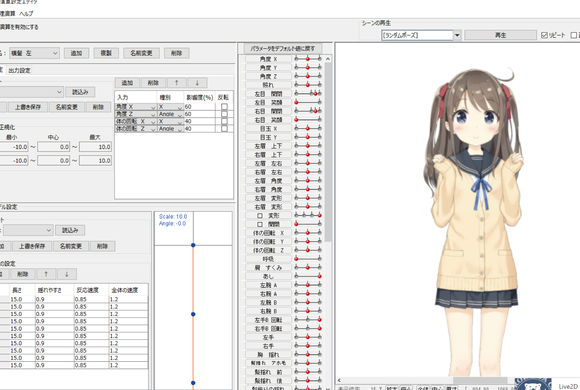
Task: Click the middle blue pendulum point
Action: 193,314
